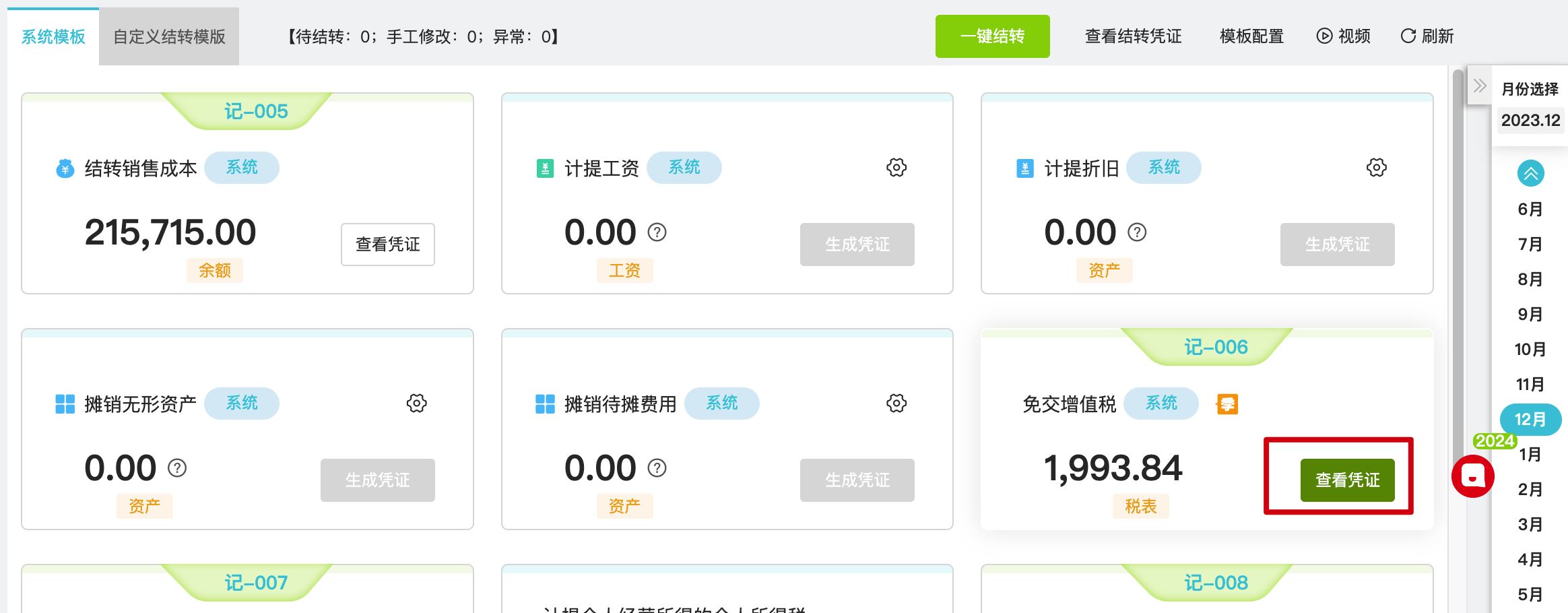Open 查看结转凭证 link
The width and height of the screenshot is (1568, 613).
pyautogui.click(x=1133, y=36)
